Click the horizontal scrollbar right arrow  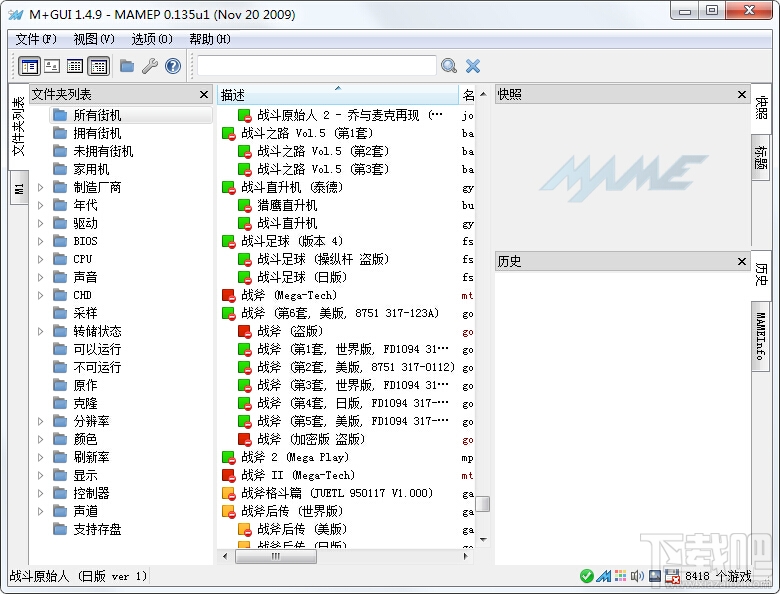[x=466, y=556]
